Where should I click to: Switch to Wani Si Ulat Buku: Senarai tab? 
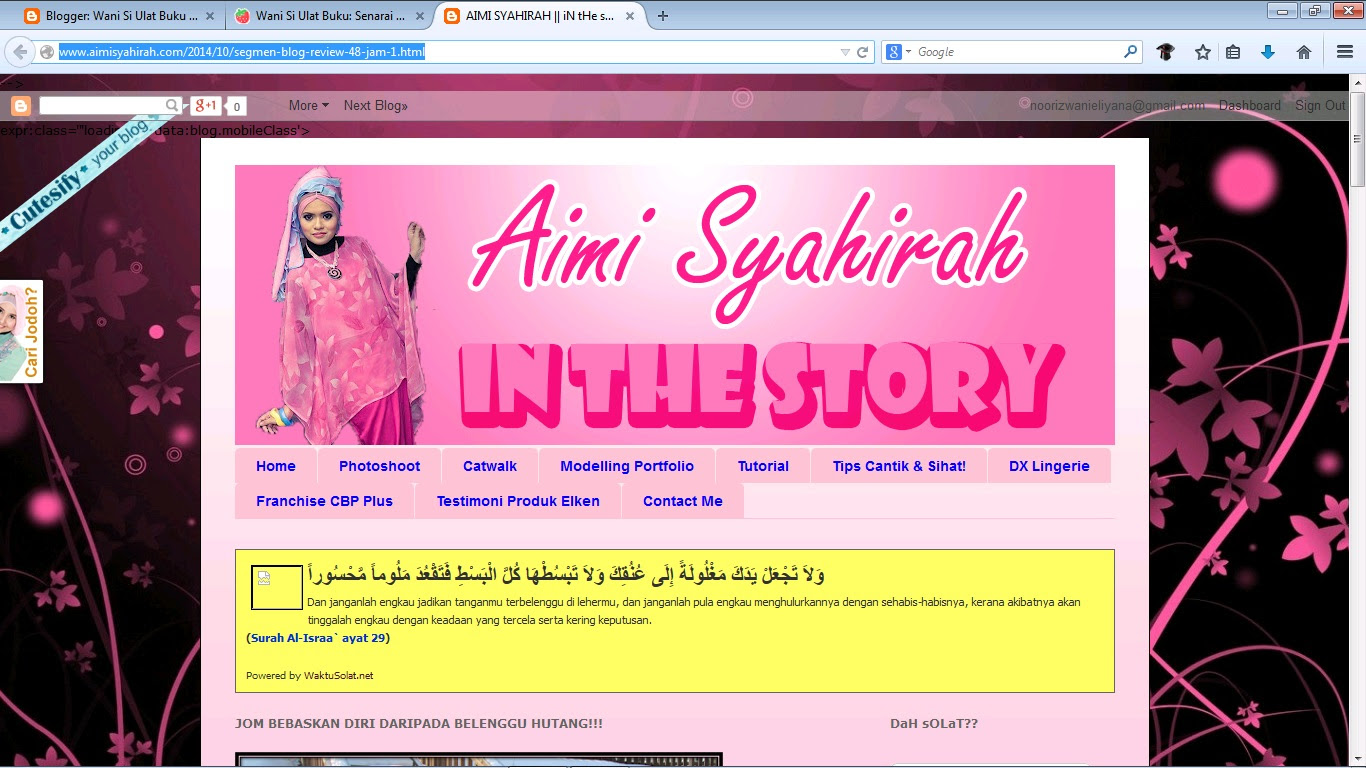330,16
